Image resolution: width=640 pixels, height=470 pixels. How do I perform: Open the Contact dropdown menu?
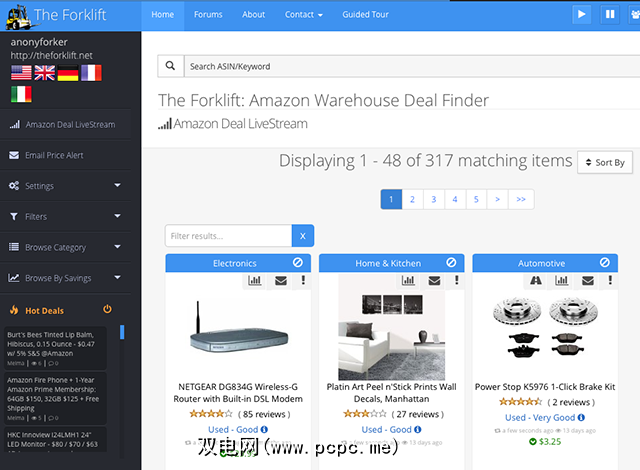(x=304, y=15)
